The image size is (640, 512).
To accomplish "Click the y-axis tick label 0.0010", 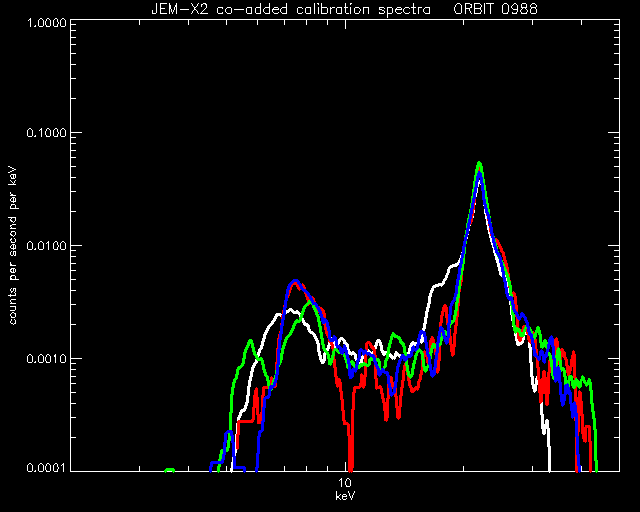I will 46,359.
